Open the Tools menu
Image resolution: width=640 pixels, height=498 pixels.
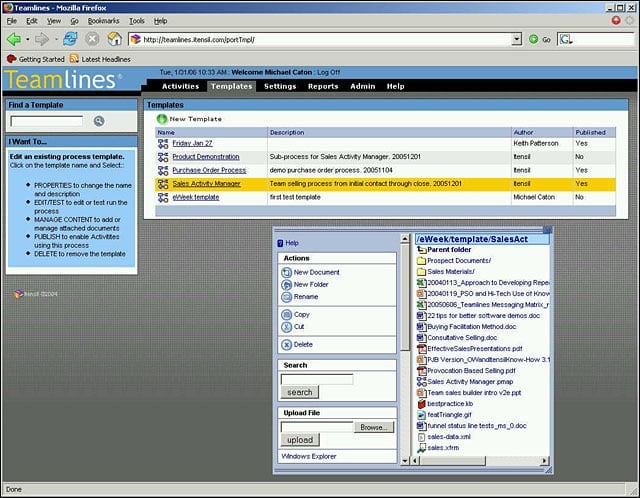(x=137, y=21)
